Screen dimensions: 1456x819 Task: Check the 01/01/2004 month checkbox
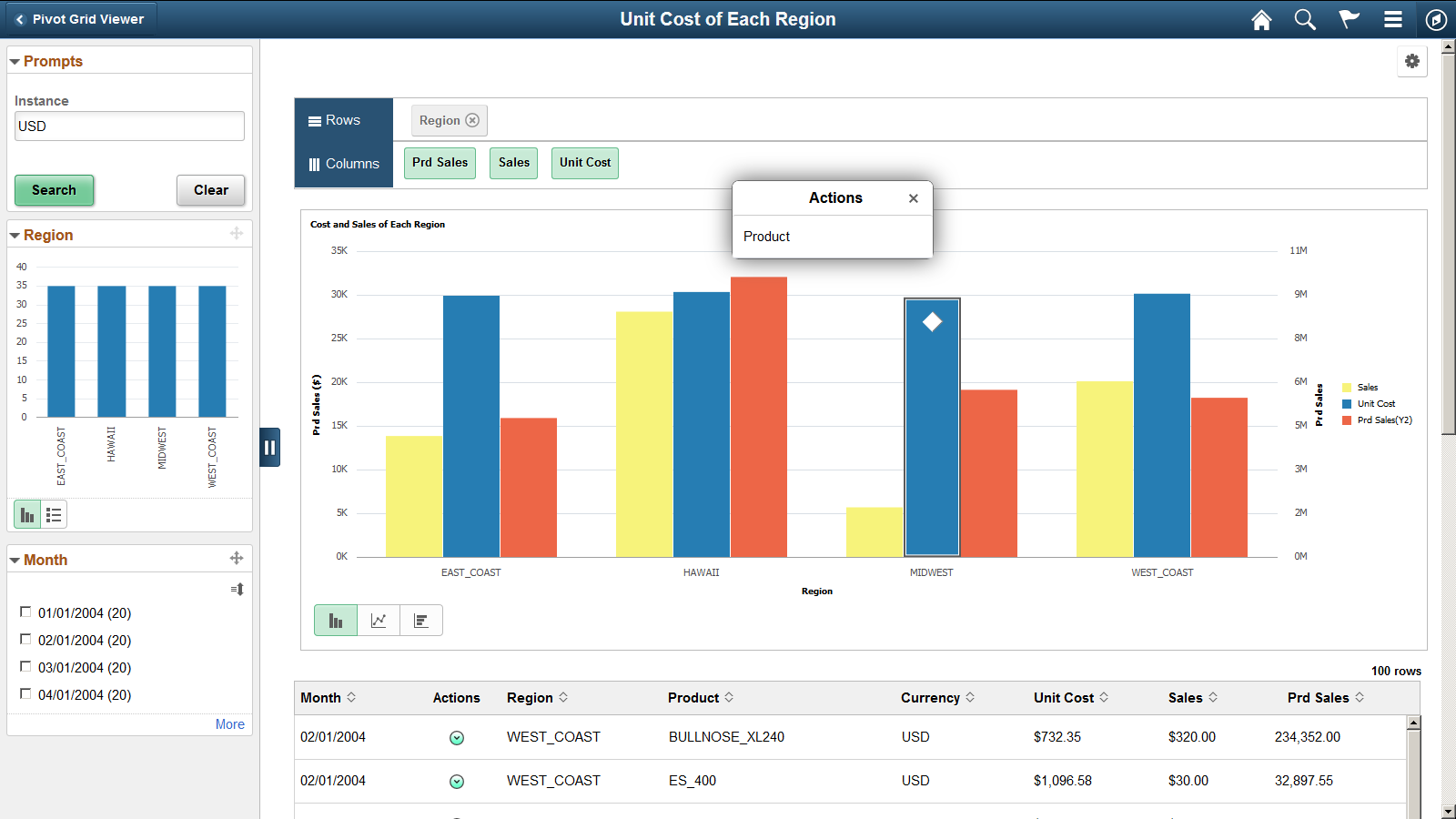point(25,612)
